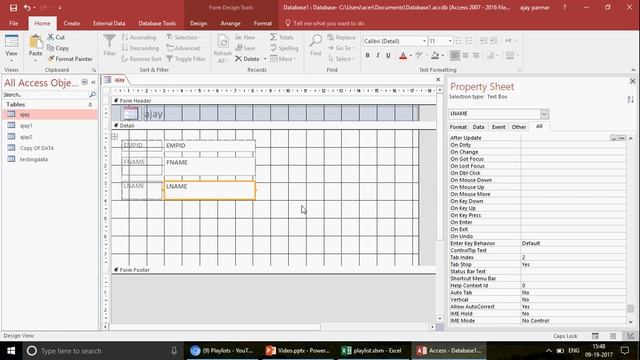Sort records Descending
Viewport: 640px width, 360px height.
140,48
